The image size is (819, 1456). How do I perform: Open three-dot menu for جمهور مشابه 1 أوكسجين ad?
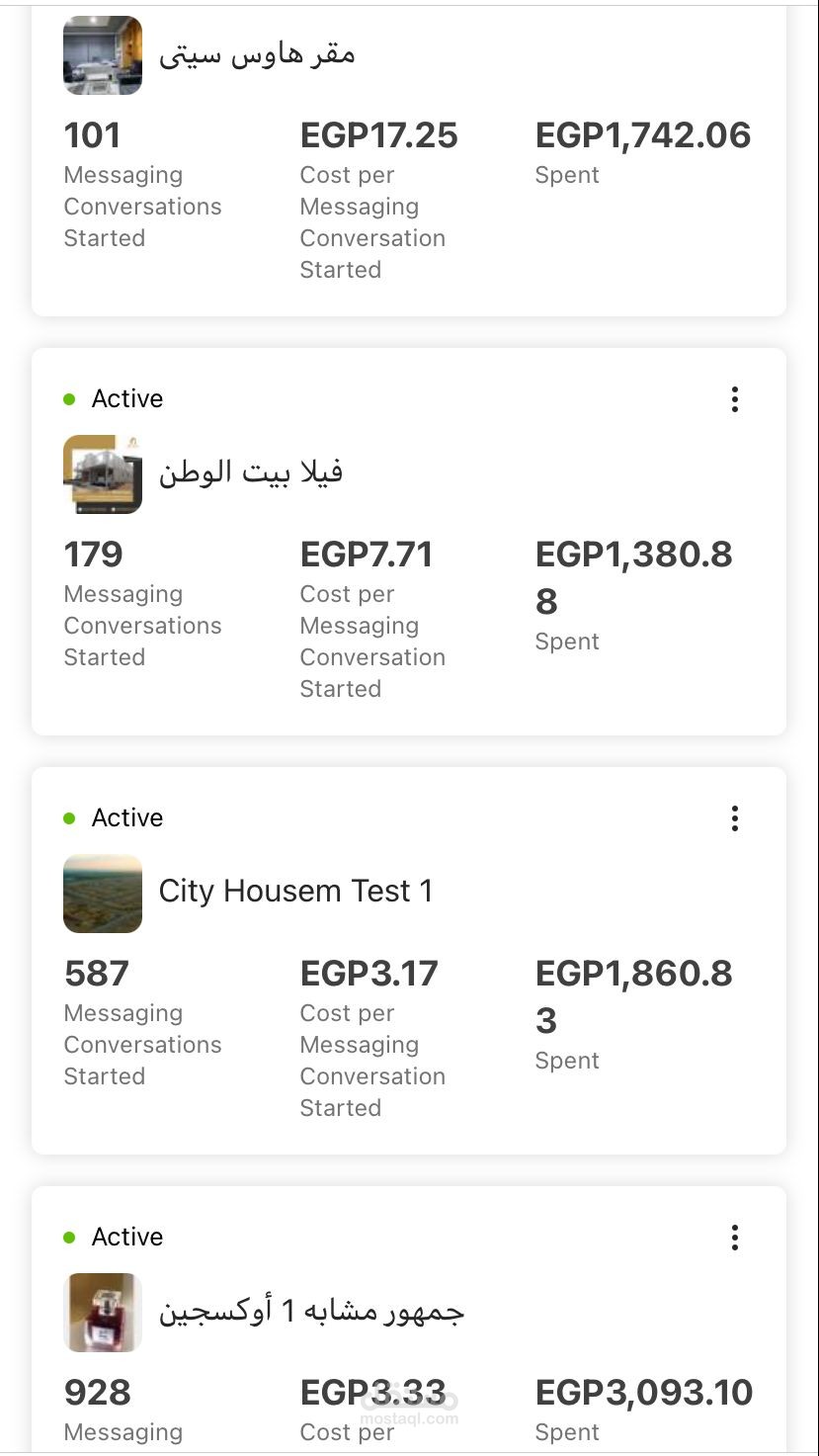click(x=734, y=1238)
